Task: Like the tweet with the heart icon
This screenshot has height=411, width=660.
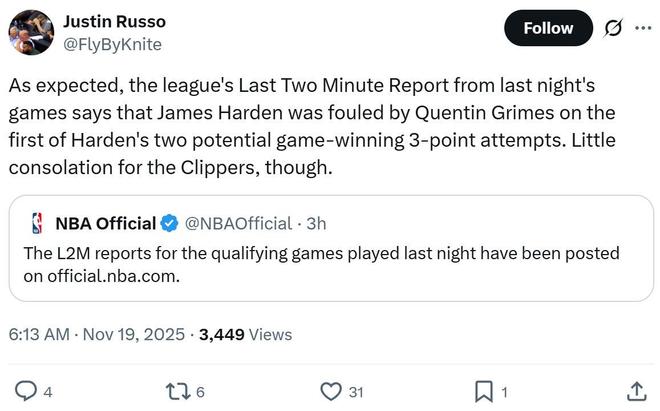Action: 331,391
